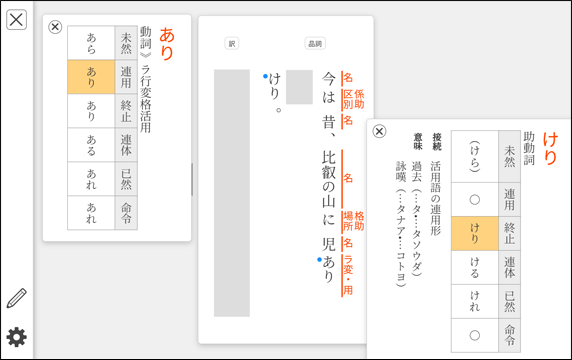The image size is (572, 360).
Task: Click 命令 header in けり table
Action: point(510,335)
